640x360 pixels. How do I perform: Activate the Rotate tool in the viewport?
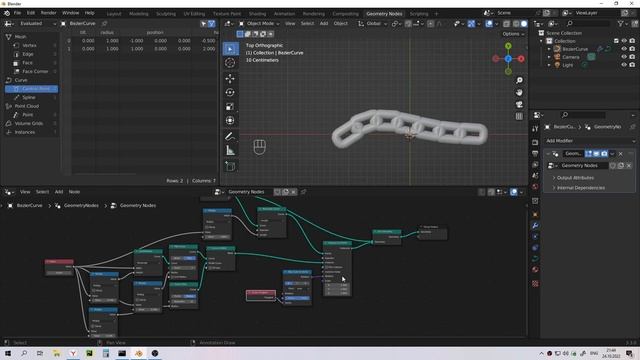[230, 92]
